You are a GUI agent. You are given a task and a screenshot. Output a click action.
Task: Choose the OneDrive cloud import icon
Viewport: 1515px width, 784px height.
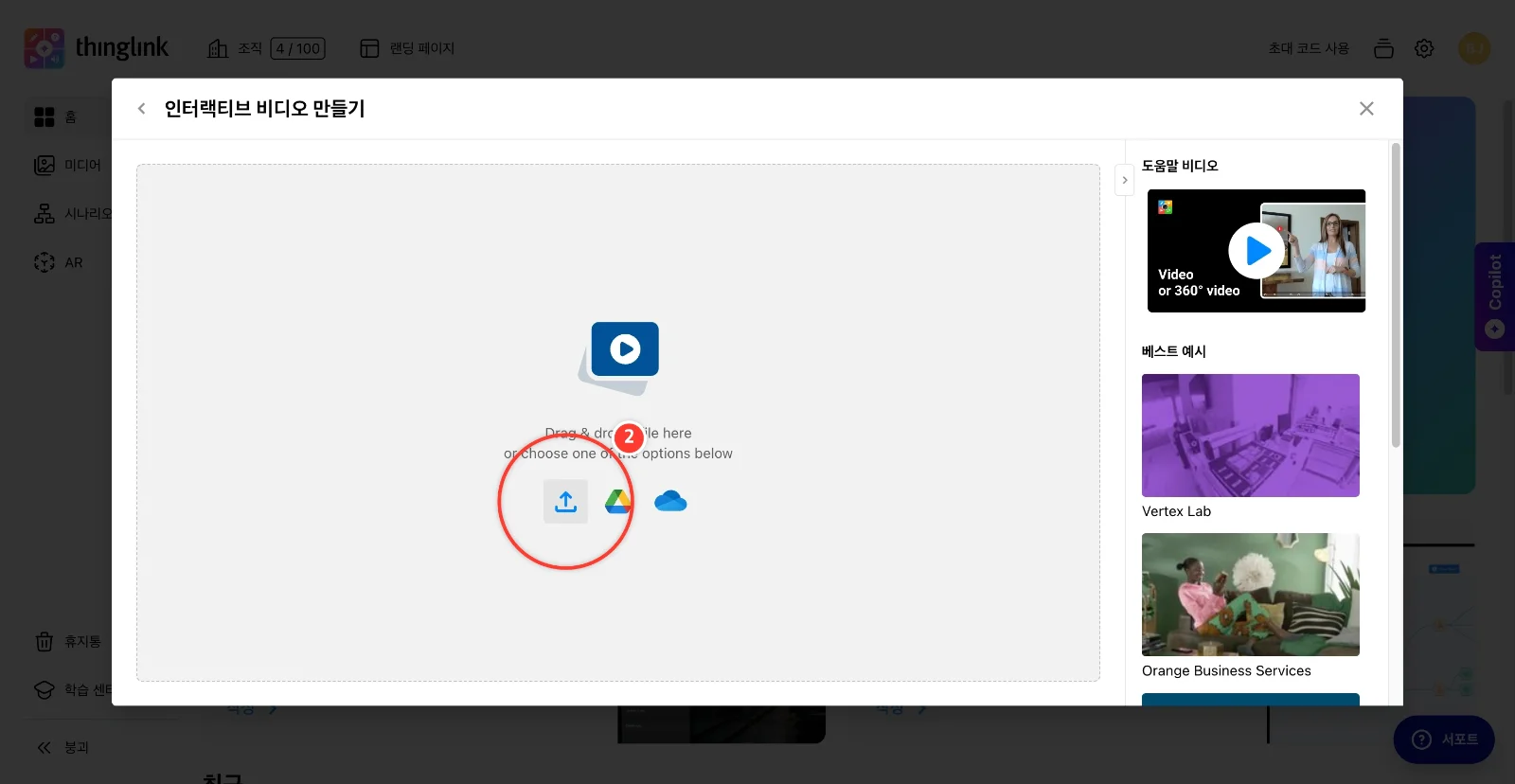(670, 501)
